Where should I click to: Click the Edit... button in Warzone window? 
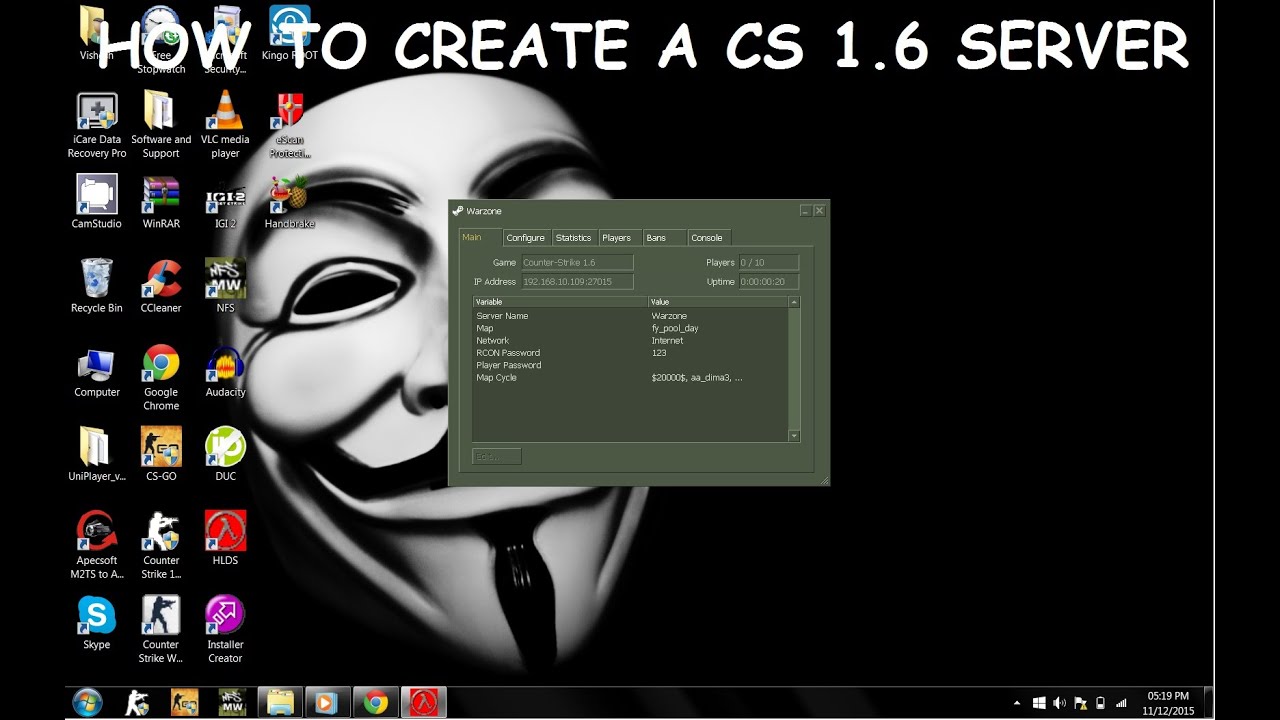coord(496,457)
